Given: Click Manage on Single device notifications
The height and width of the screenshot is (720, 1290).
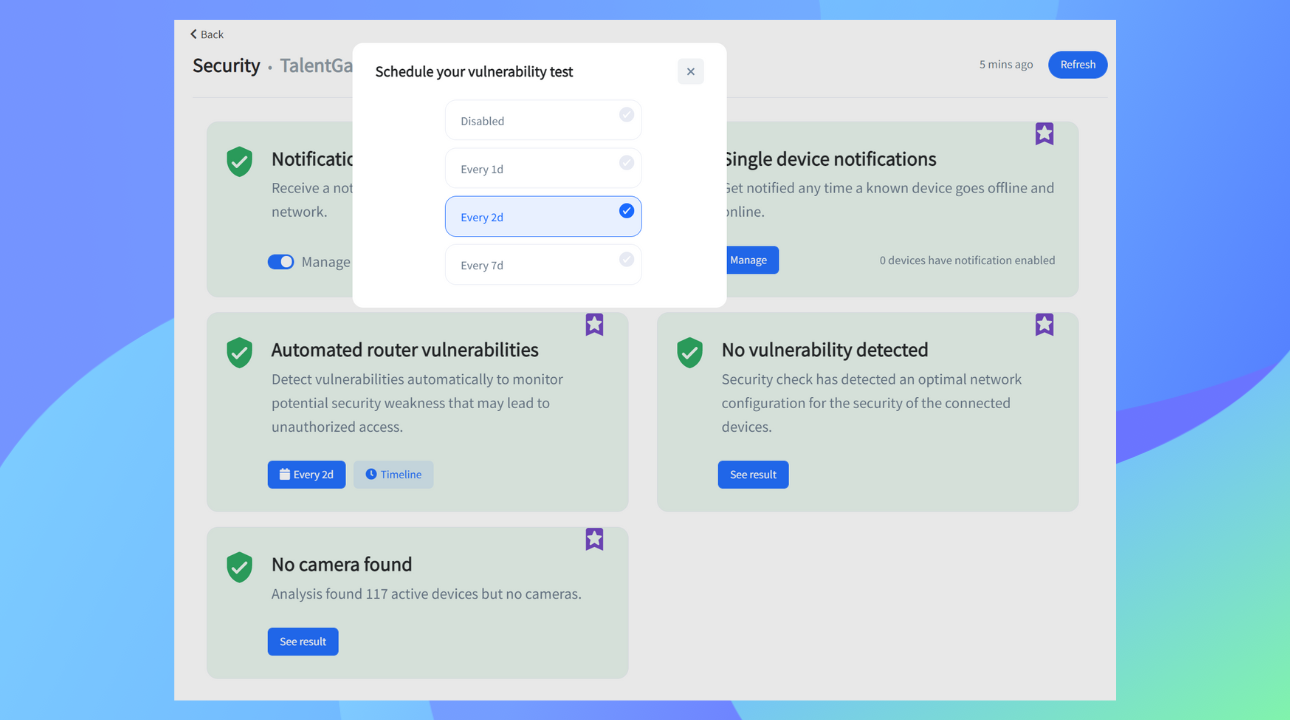Looking at the screenshot, I should [749, 259].
